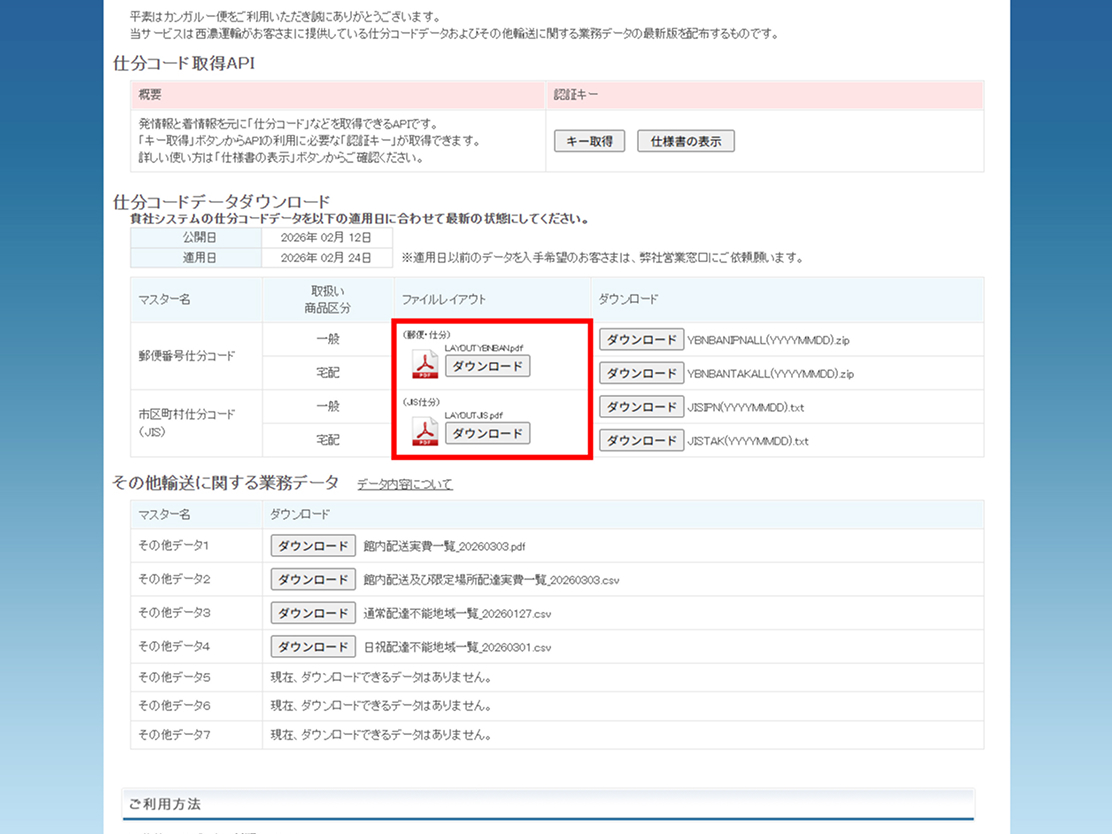Click the 館内配送及び限定場所配達実費一覧_20260303.csv file name
This screenshot has height=834, width=1112.
pos(491,580)
